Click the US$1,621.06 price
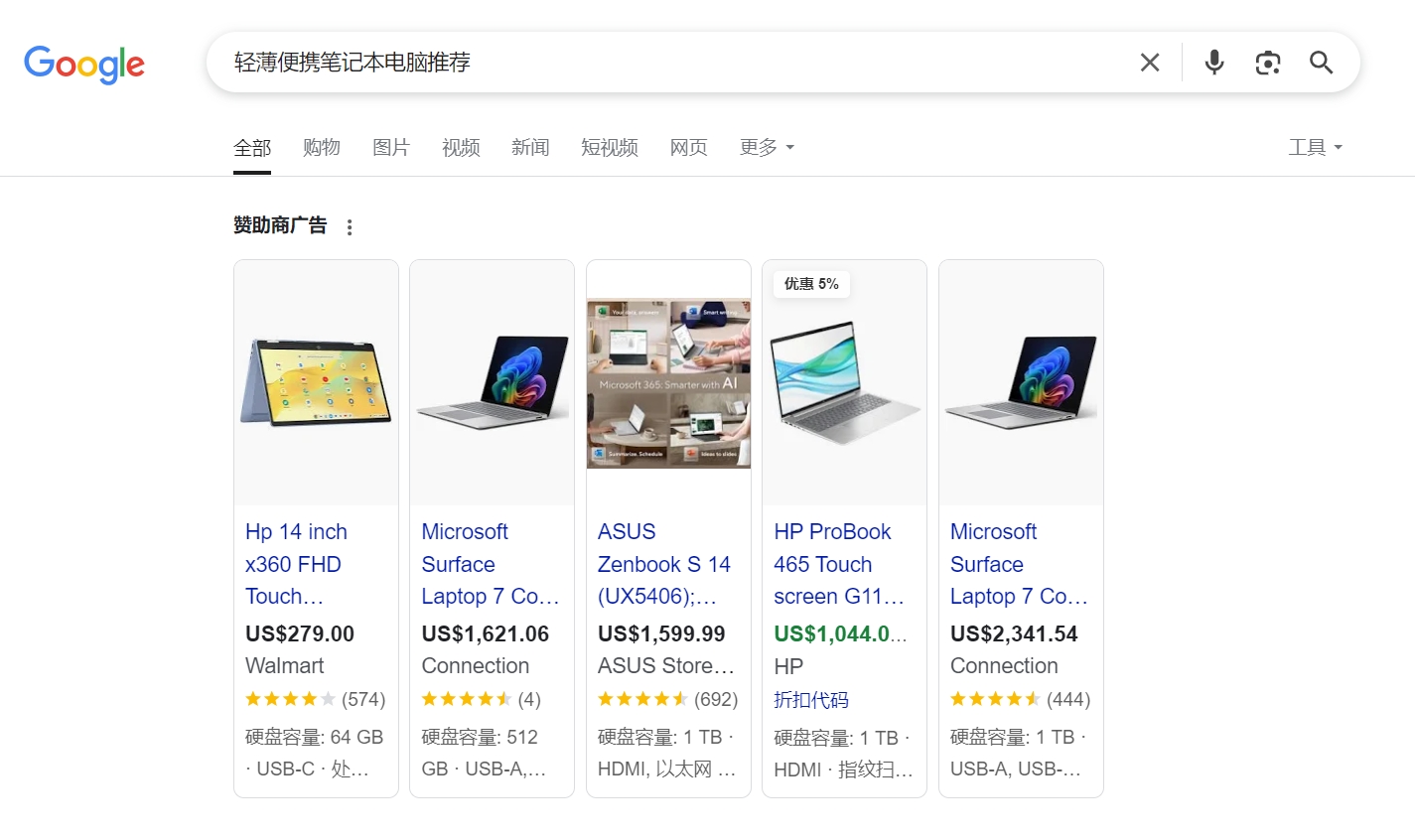This screenshot has height=840, width=1415. (x=486, y=633)
